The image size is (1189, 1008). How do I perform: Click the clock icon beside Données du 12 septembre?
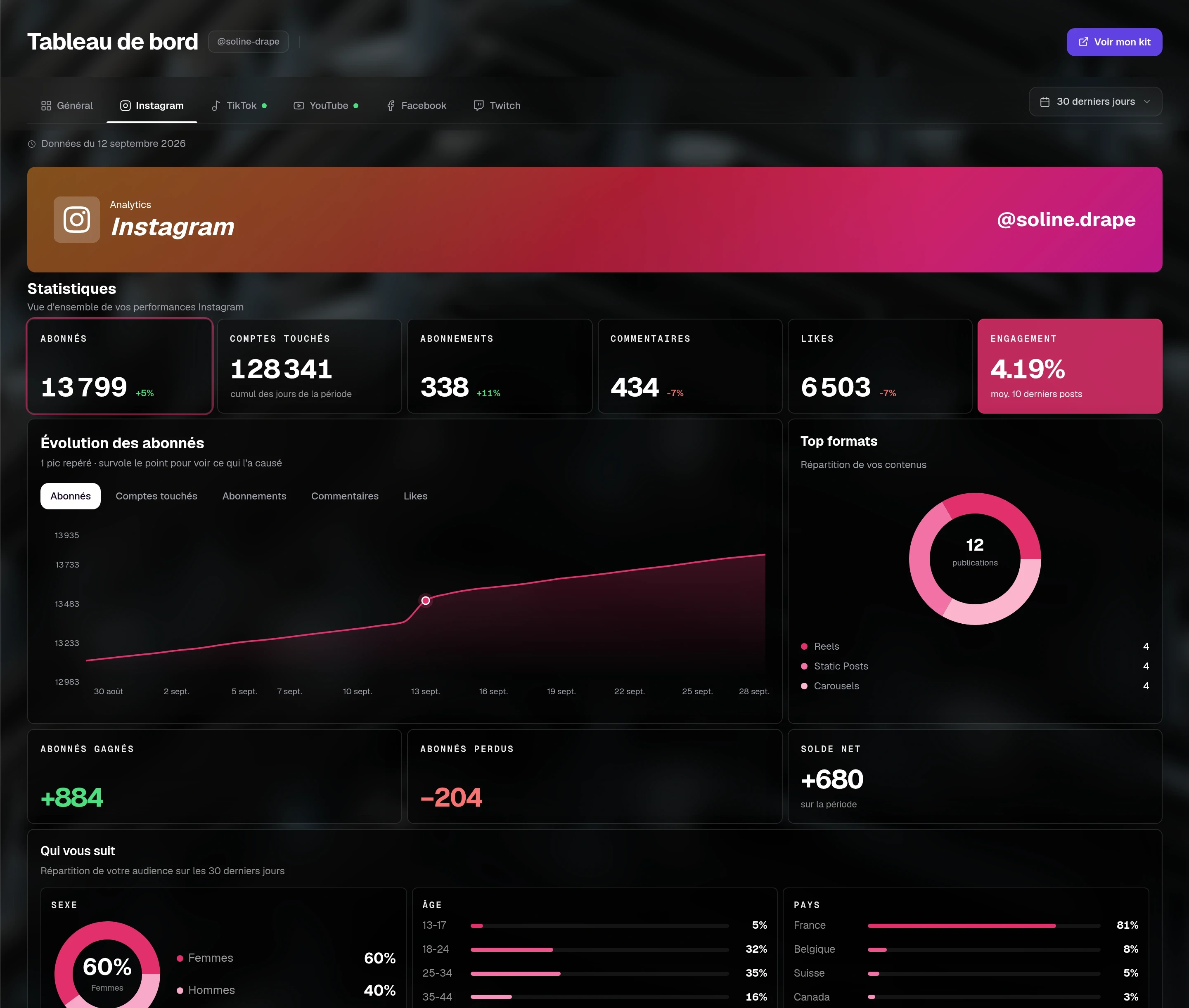click(x=32, y=144)
